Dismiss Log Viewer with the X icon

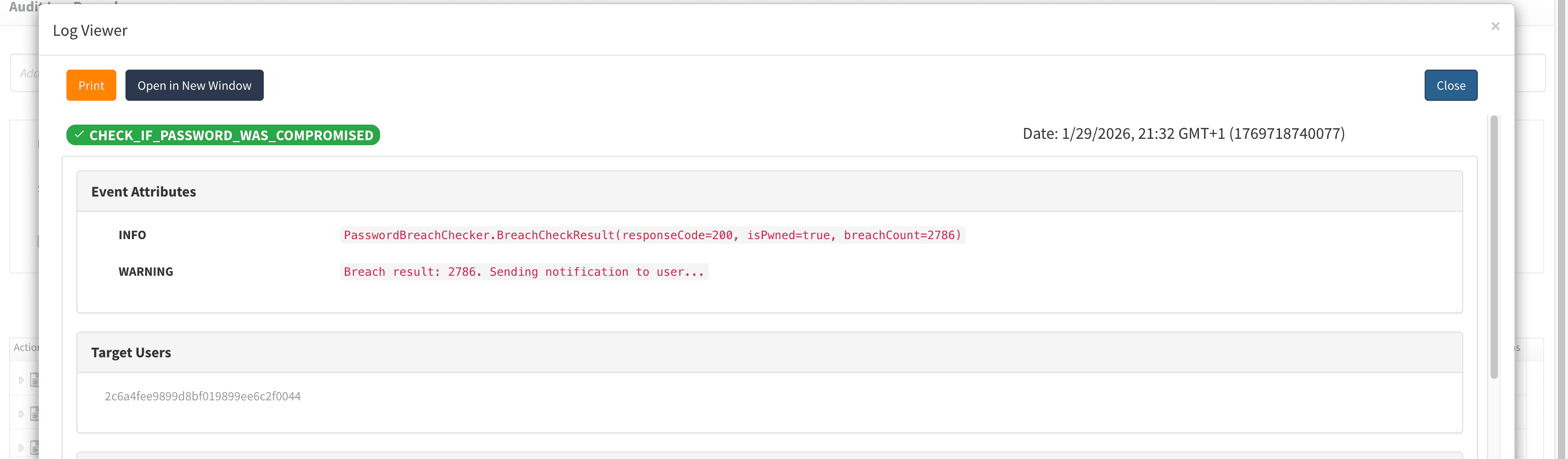pyautogui.click(x=1495, y=26)
